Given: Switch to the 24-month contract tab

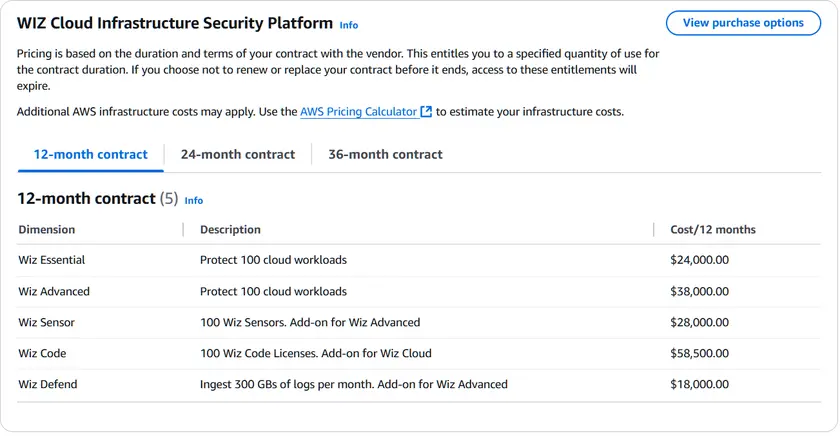Looking at the screenshot, I should pyautogui.click(x=238, y=155).
